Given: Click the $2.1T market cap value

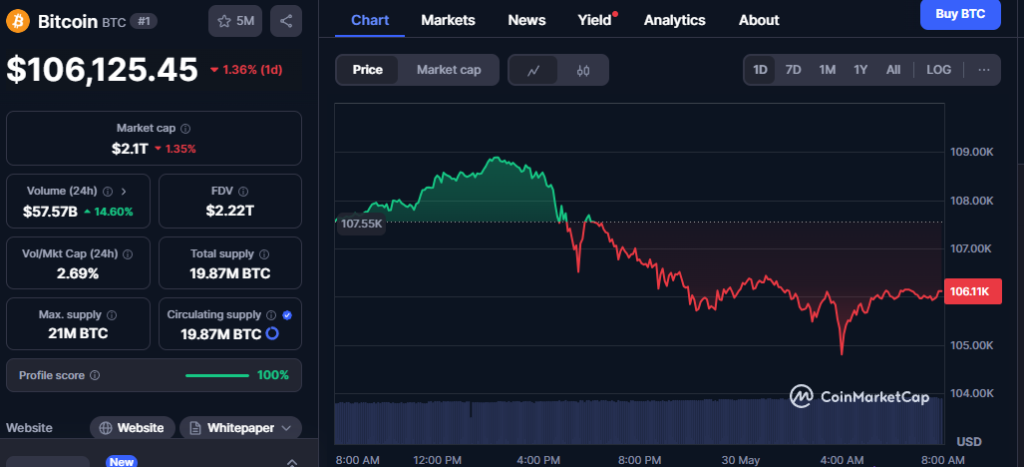Looking at the screenshot, I should click(129, 148).
